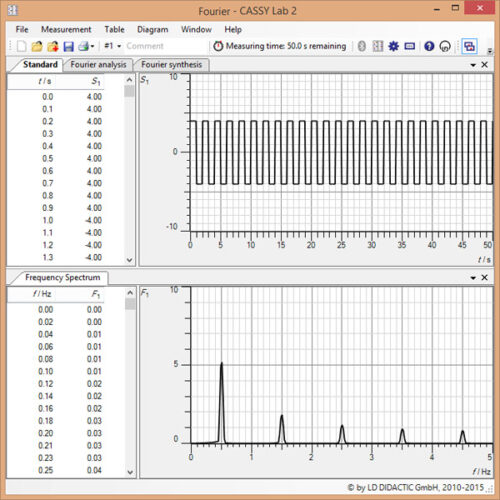Open the Standard diagram pane dropdown arrow
Image resolution: width=500 pixels, height=500 pixels.
pyautogui.click(x=473, y=65)
